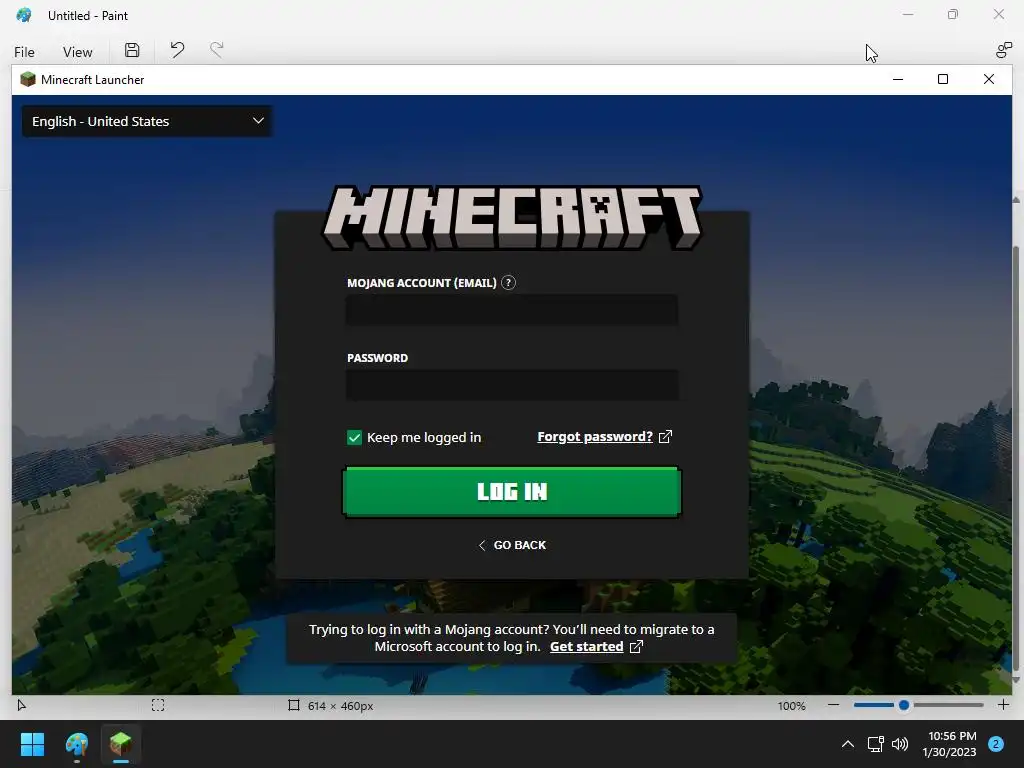Click the Minecraft Launcher title bar block icon
The width and height of the screenshot is (1024, 768).
27,80
